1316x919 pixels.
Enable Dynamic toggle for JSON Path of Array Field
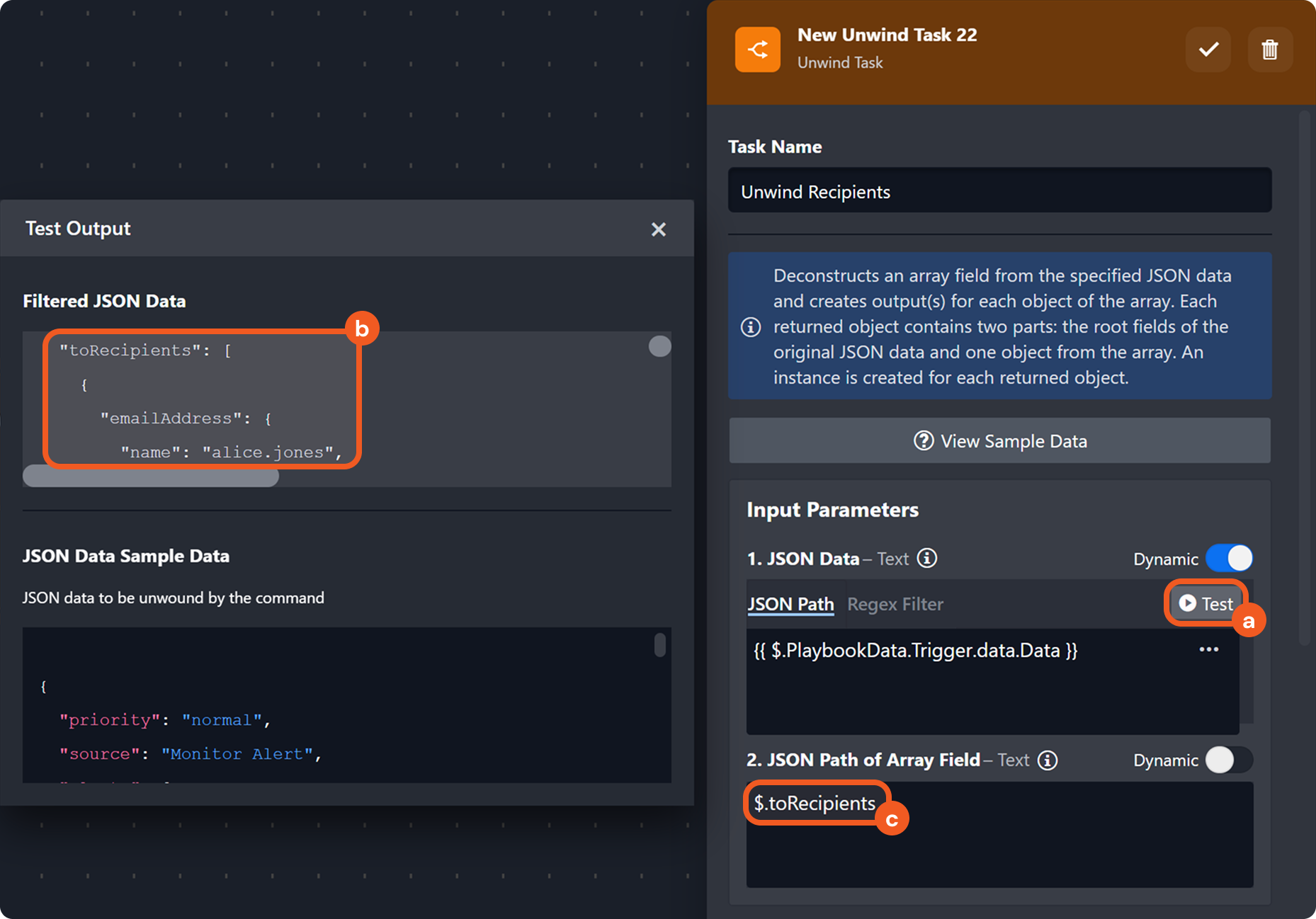pyautogui.click(x=1229, y=760)
